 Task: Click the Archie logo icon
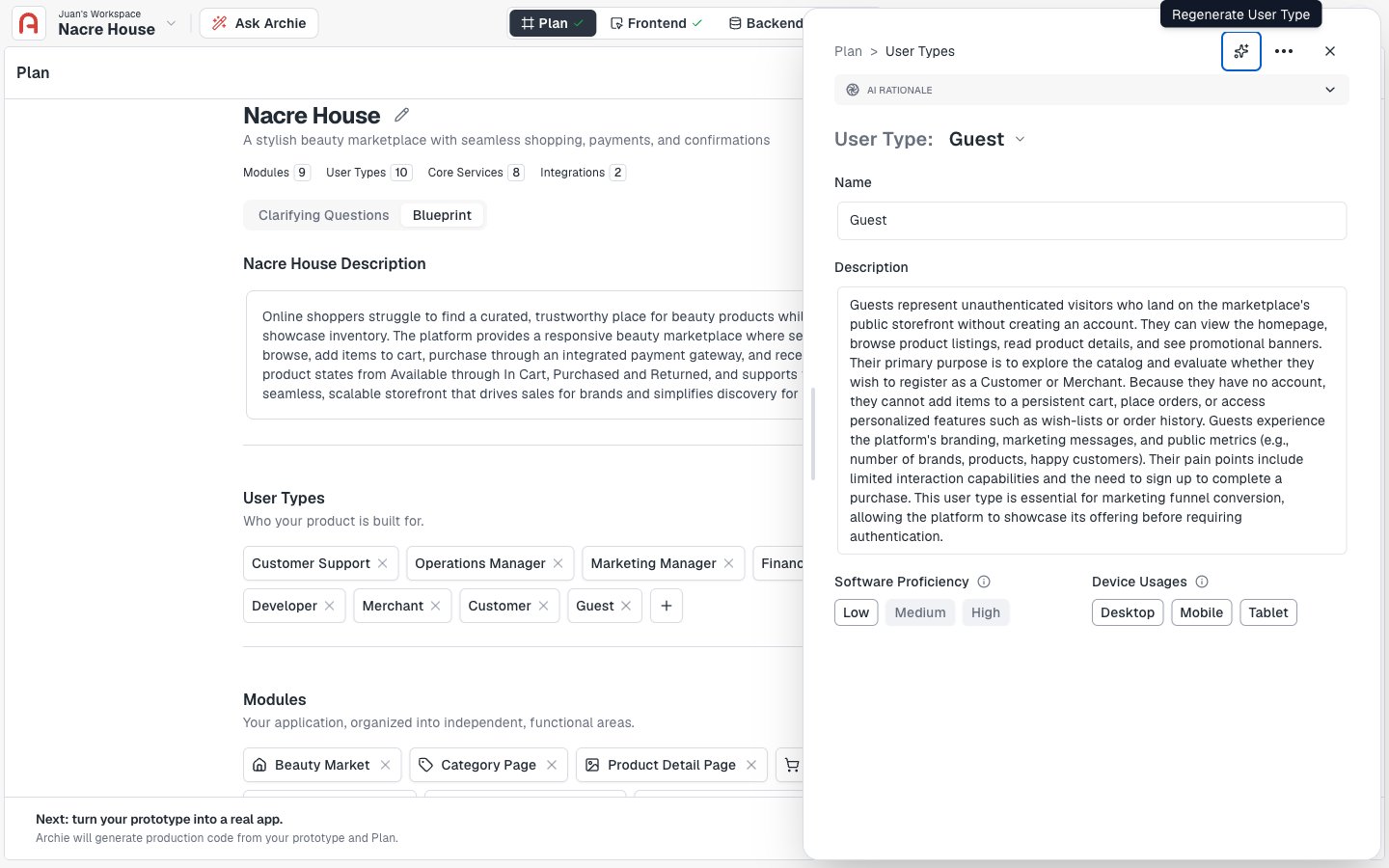click(x=29, y=23)
